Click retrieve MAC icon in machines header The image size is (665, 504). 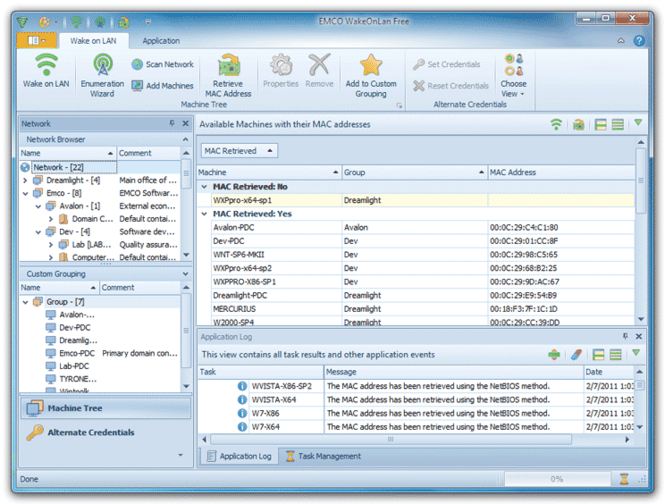578,124
